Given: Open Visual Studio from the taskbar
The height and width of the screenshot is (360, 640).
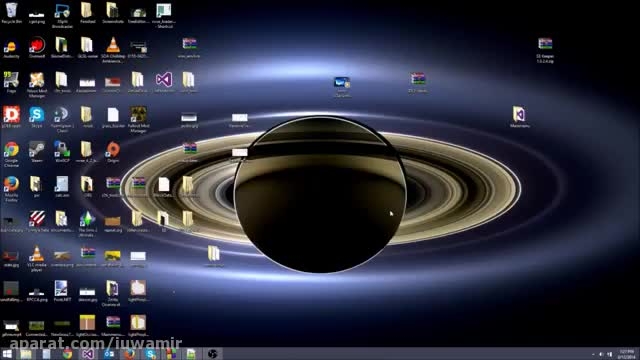Looking at the screenshot, I should coord(88,354).
